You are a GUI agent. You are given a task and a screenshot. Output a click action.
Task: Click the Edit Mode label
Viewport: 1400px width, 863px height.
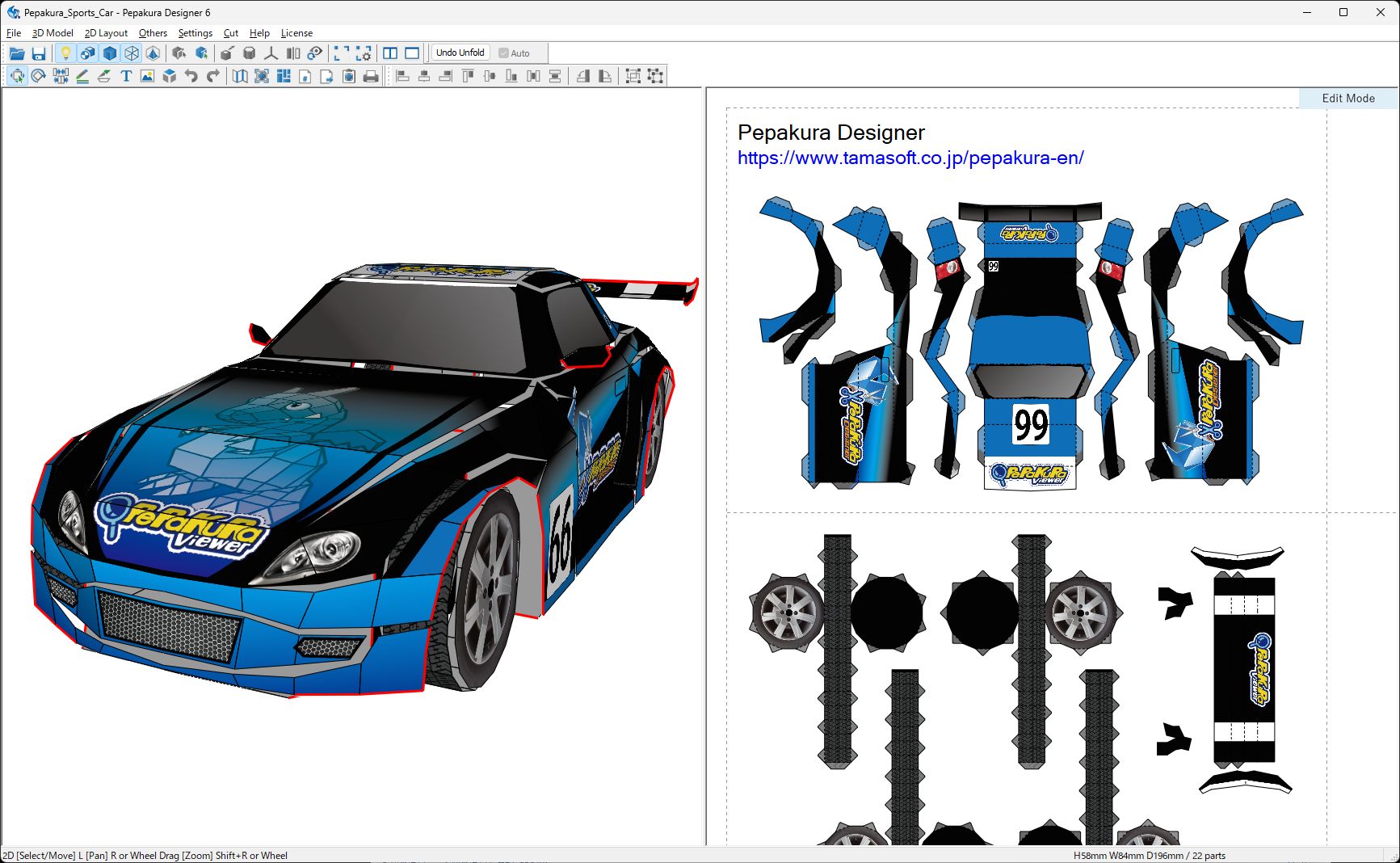1348,98
